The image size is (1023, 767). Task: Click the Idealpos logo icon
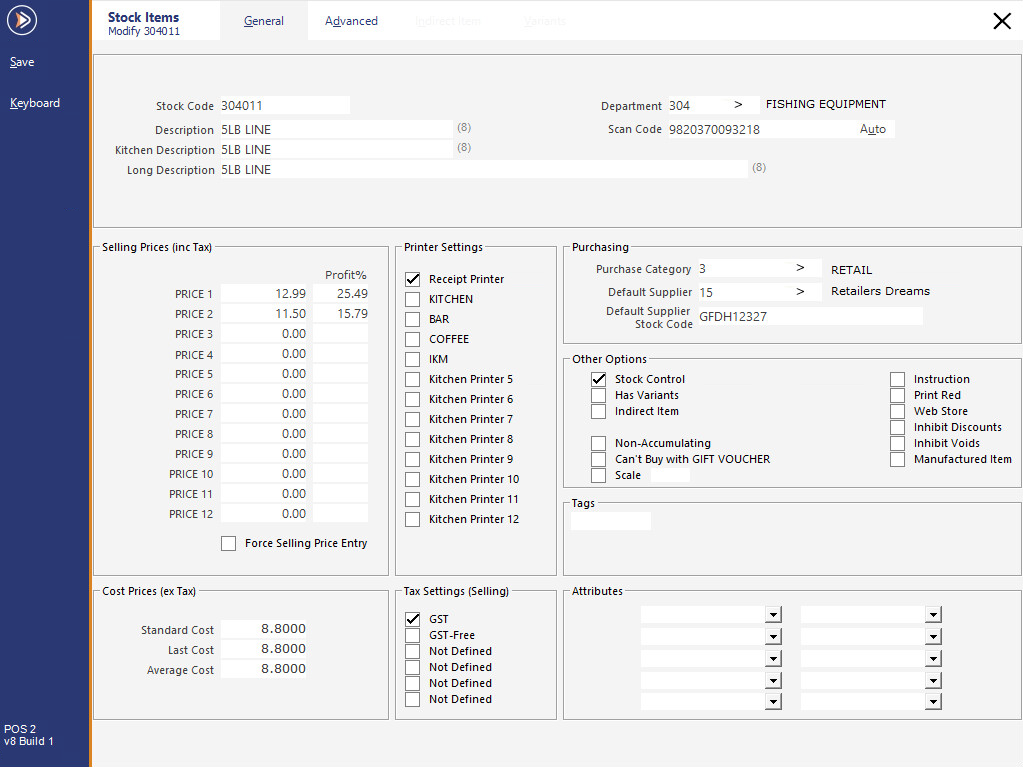tap(22, 20)
